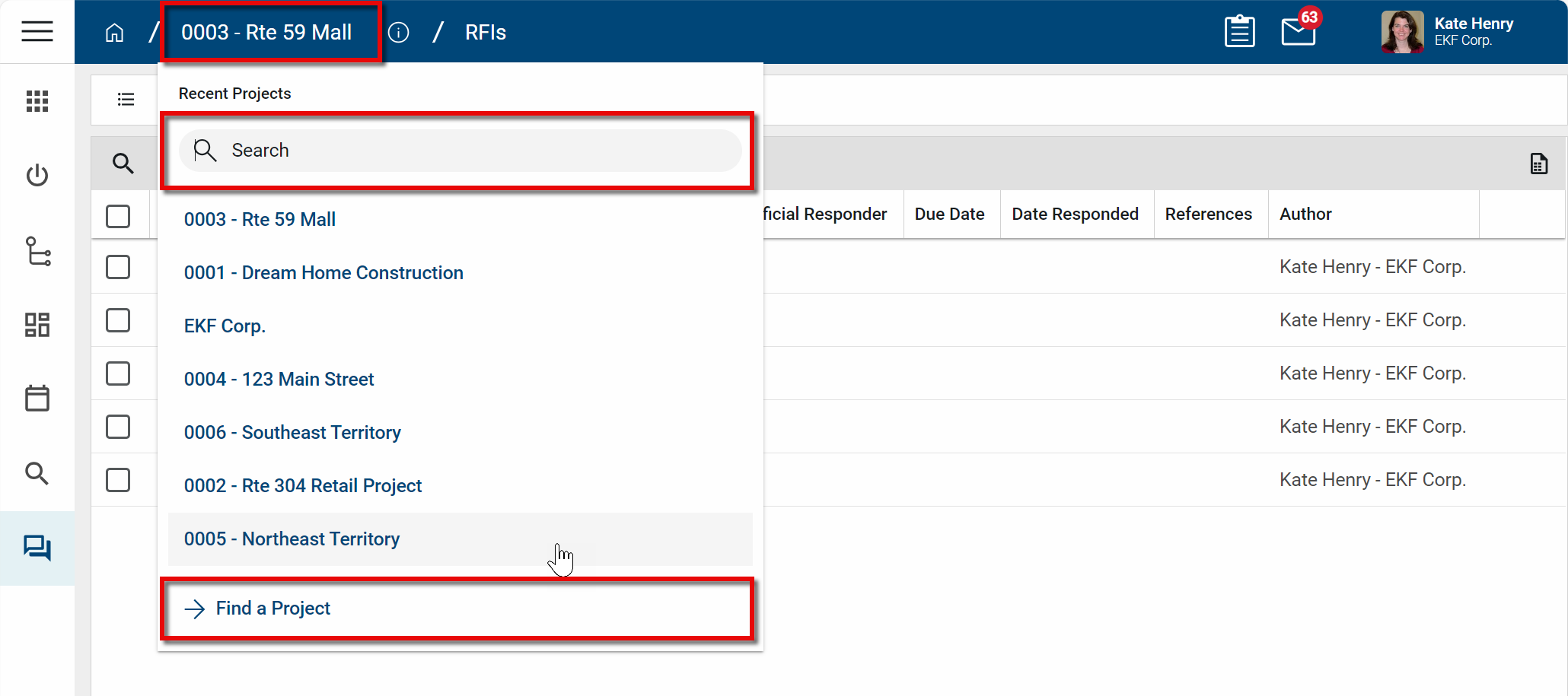Click Find a Project link
Viewport: 1568px width, 696px height.
[272, 609]
